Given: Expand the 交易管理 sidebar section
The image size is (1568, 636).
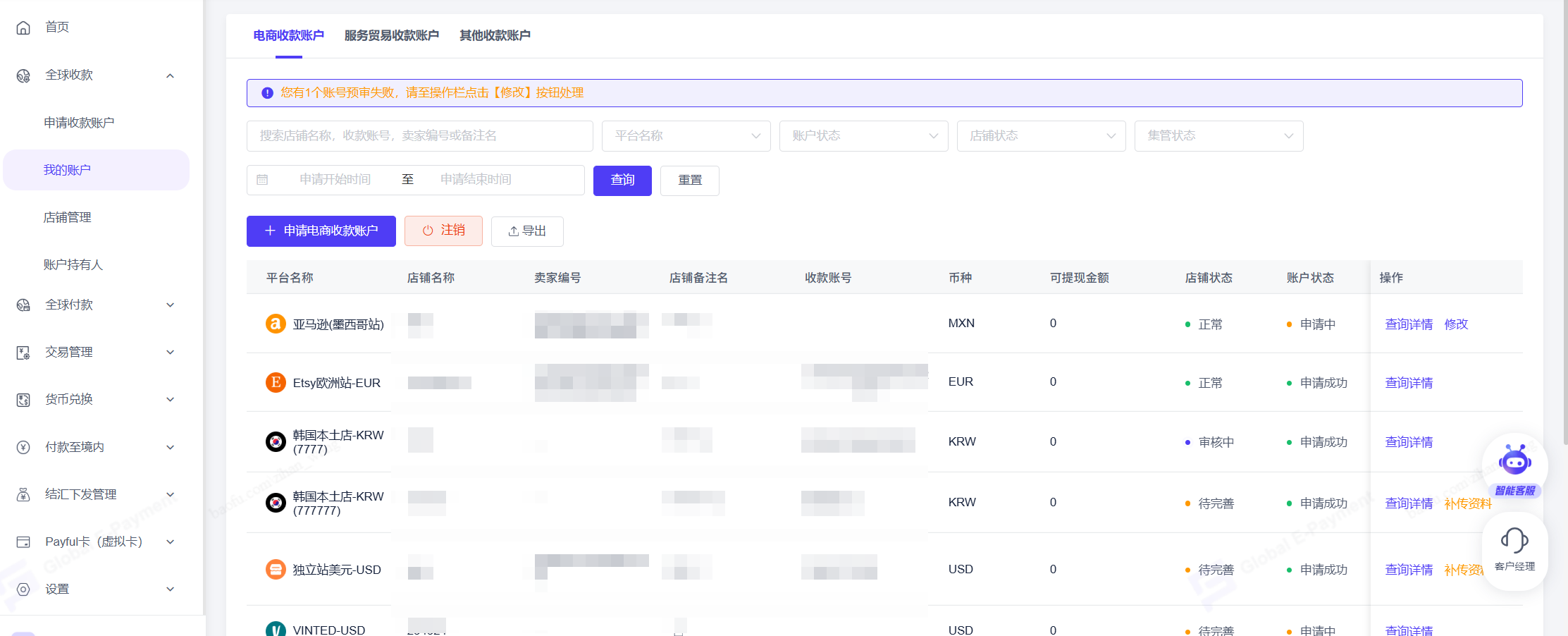Looking at the screenshot, I should click(x=170, y=353).
